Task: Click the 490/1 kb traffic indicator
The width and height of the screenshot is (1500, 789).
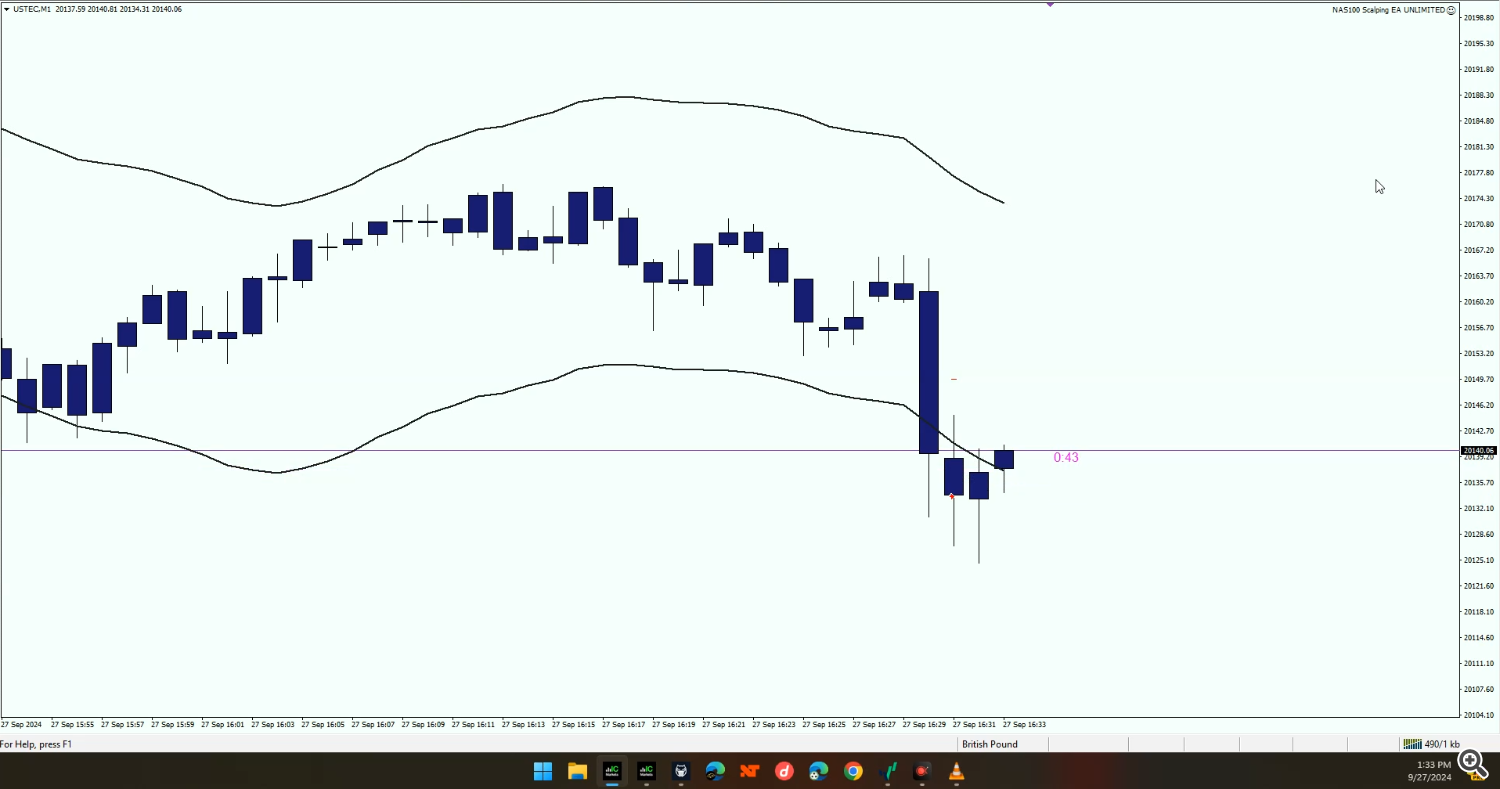Action: [x=1442, y=744]
